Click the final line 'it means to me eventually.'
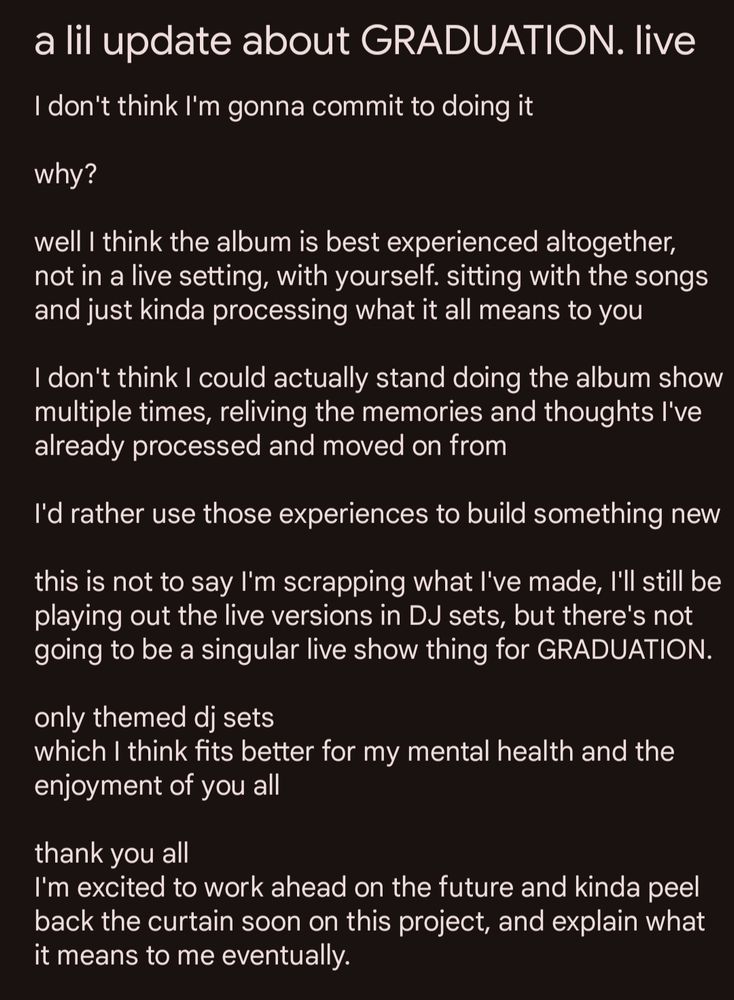This screenshot has width=734, height=1000. [193, 955]
